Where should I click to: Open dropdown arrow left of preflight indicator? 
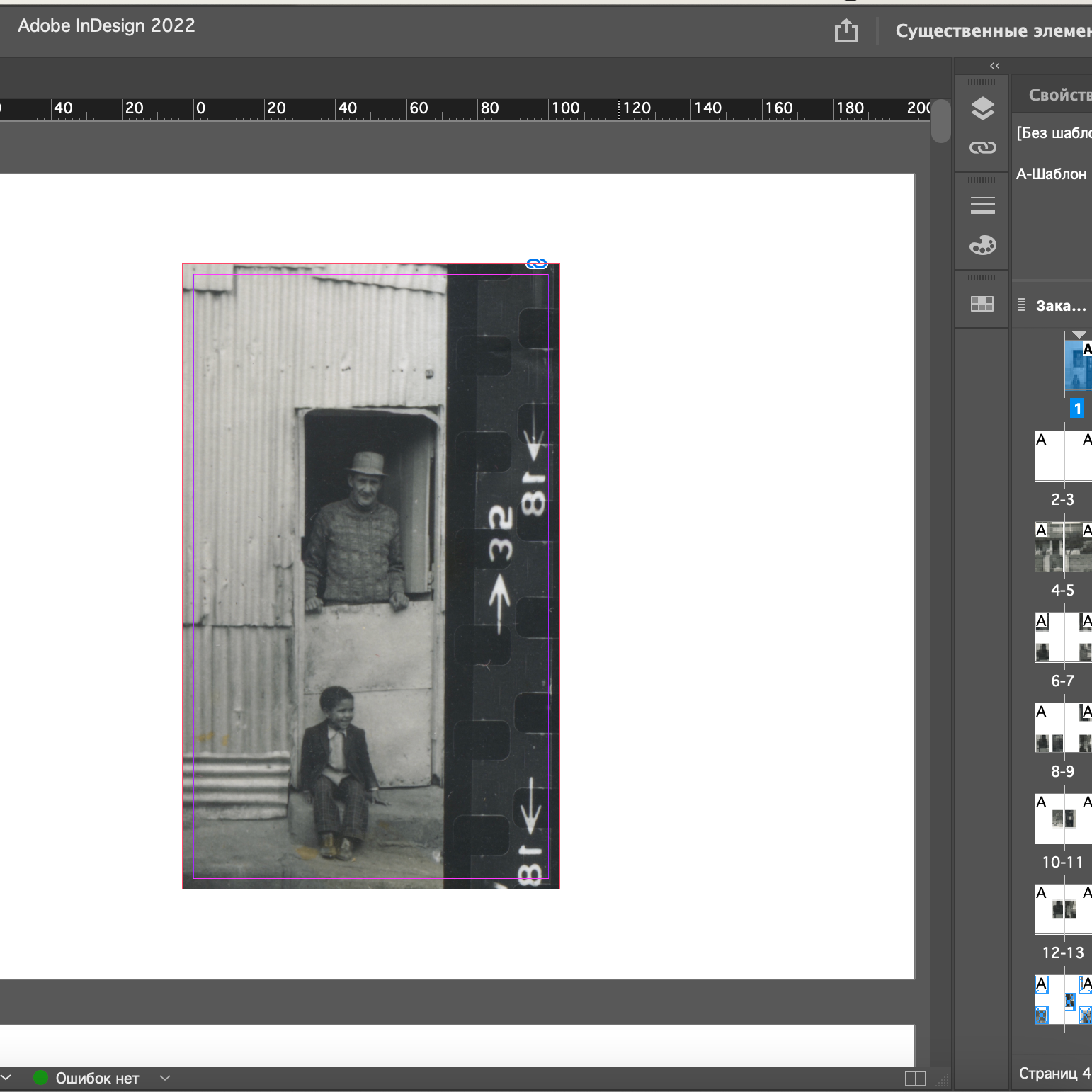pos(6,1078)
